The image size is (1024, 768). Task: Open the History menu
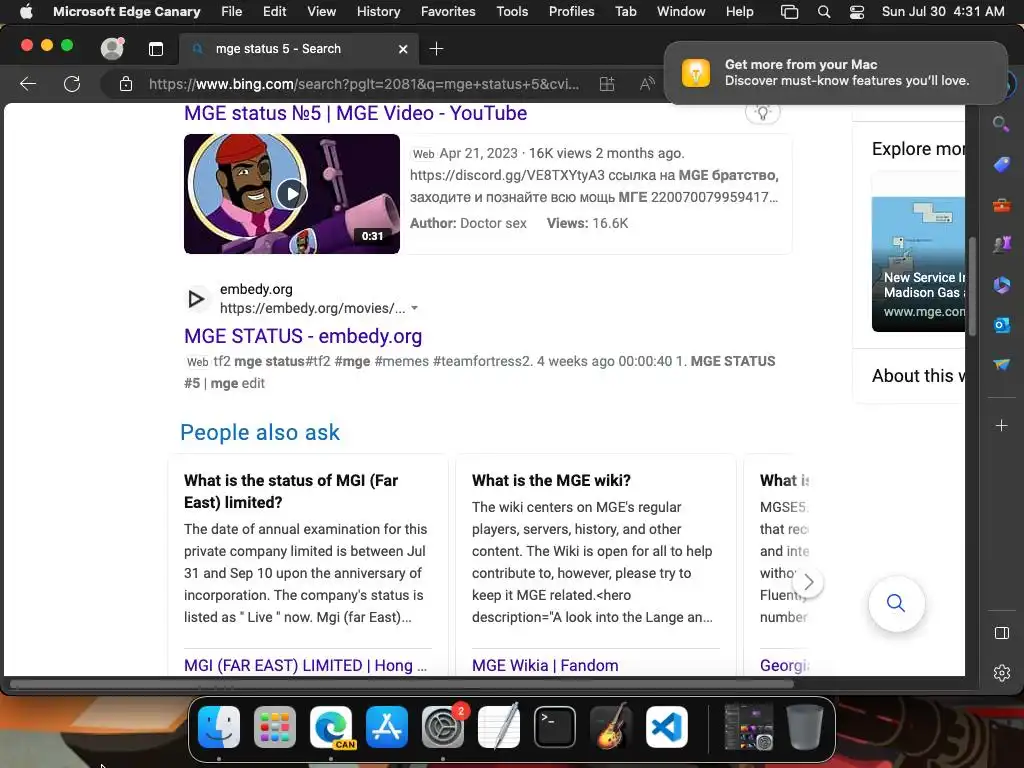point(378,11)
